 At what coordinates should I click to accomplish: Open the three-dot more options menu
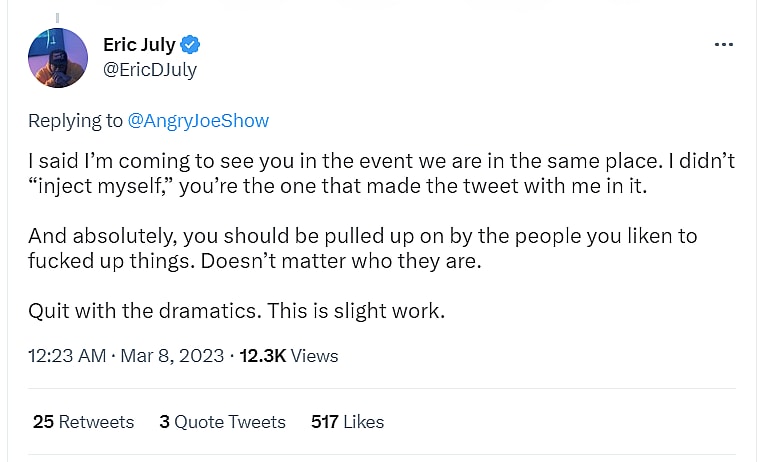[x=724, y=45]
